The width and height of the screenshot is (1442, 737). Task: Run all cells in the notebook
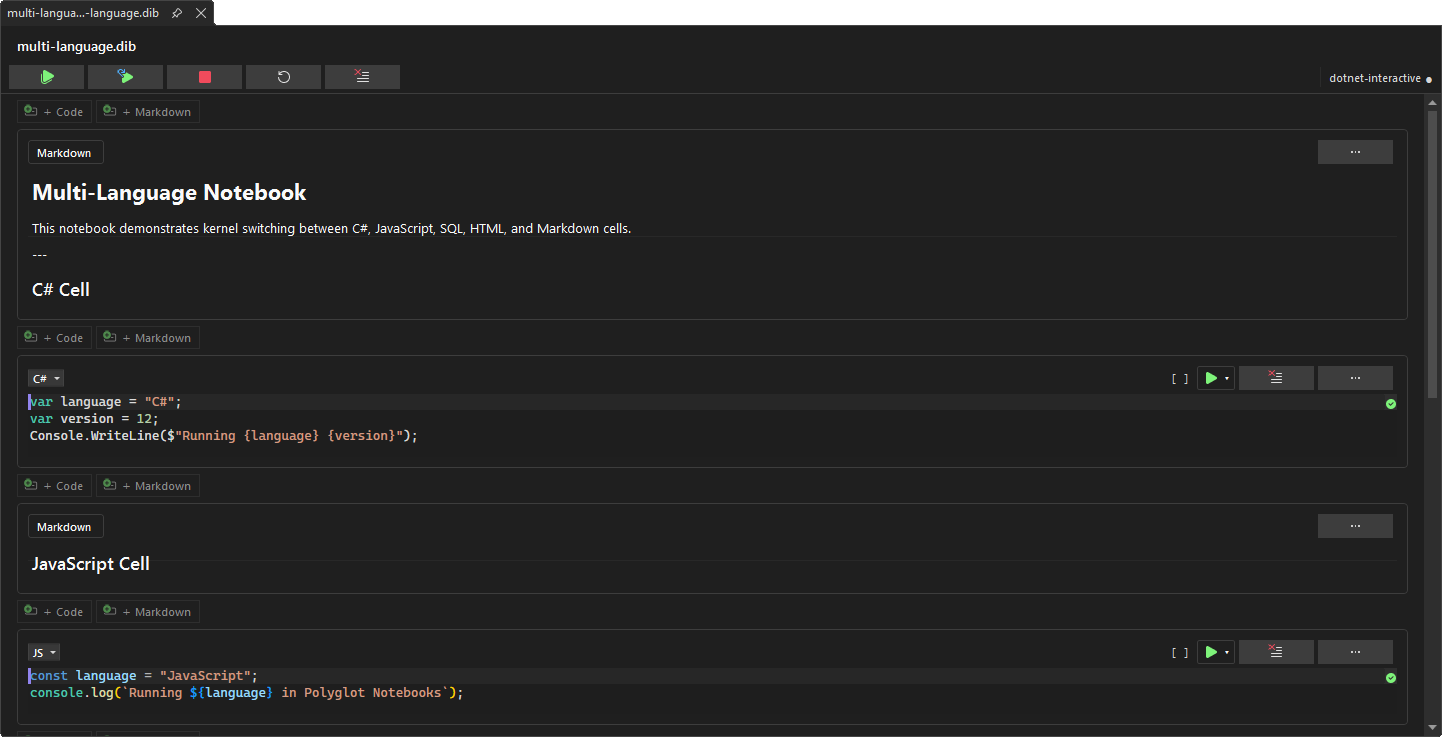point(46,76)
